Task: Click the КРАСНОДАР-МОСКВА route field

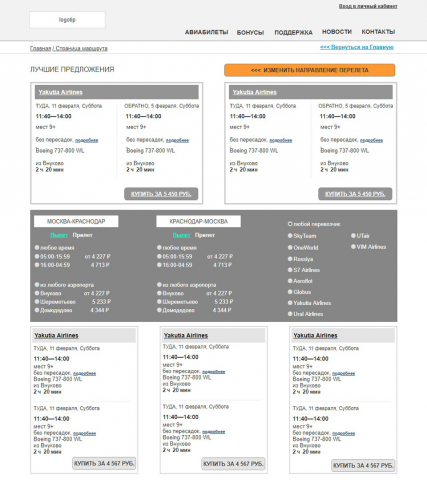Action: click(x=198, y=221)
